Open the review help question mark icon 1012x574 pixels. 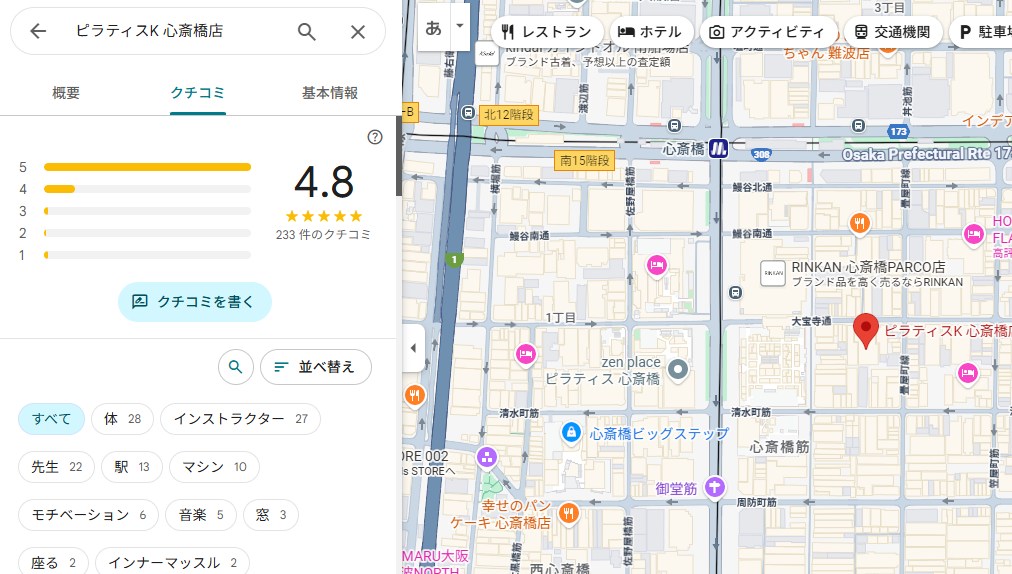click(375, 137)
